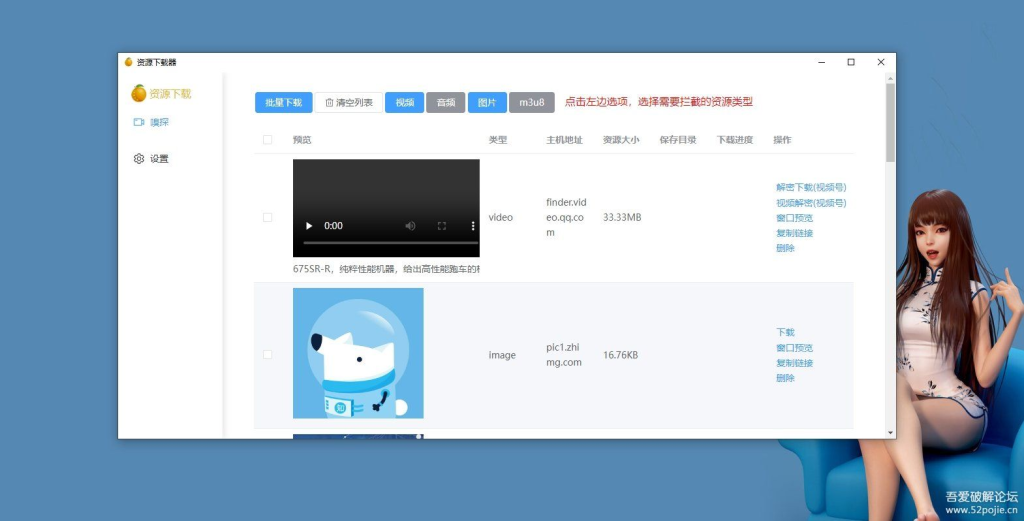Enter fullscreen on the video preview
Viewport: 1024px width, 521px height.
[441, 226]
